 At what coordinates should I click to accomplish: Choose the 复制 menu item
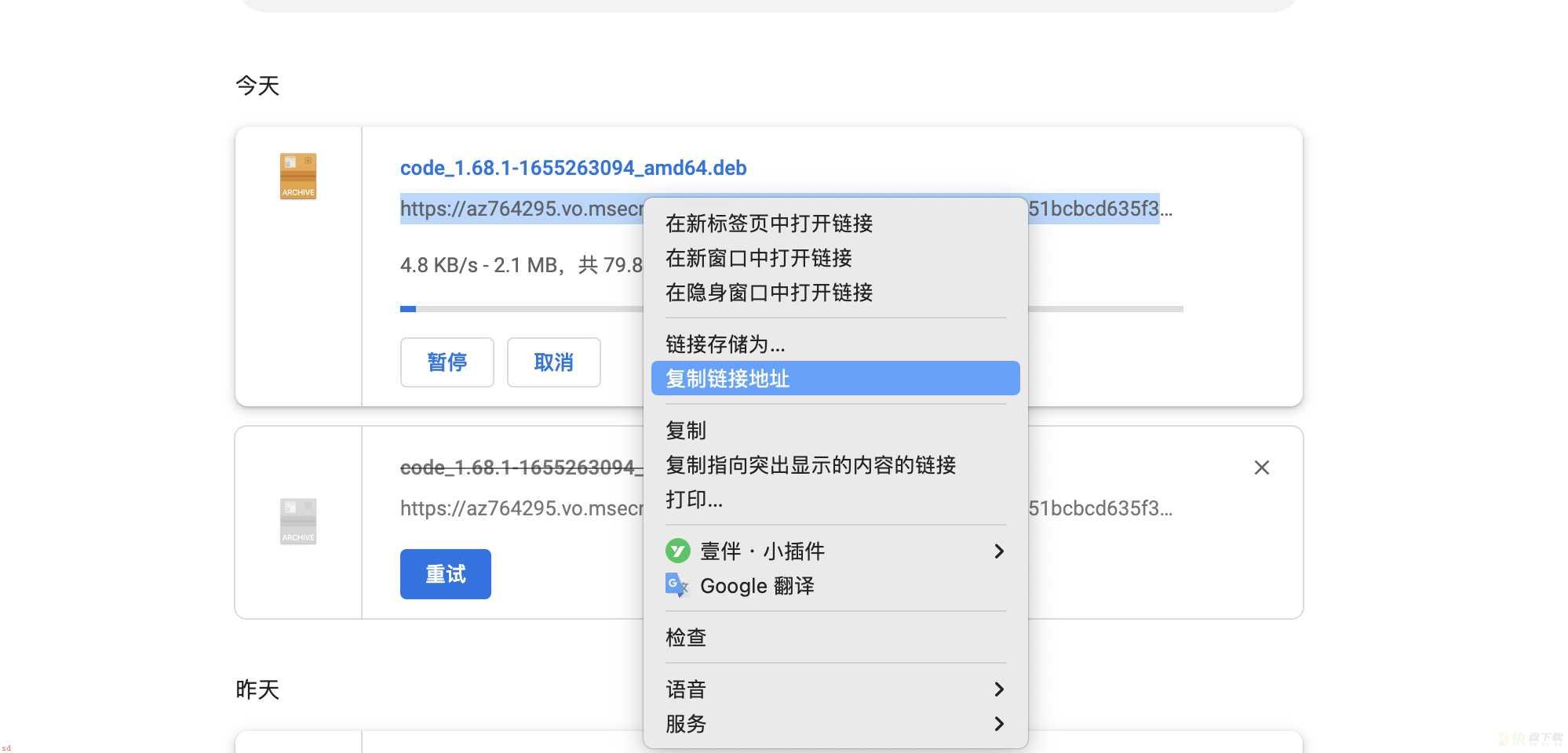[x=835, y=430]
